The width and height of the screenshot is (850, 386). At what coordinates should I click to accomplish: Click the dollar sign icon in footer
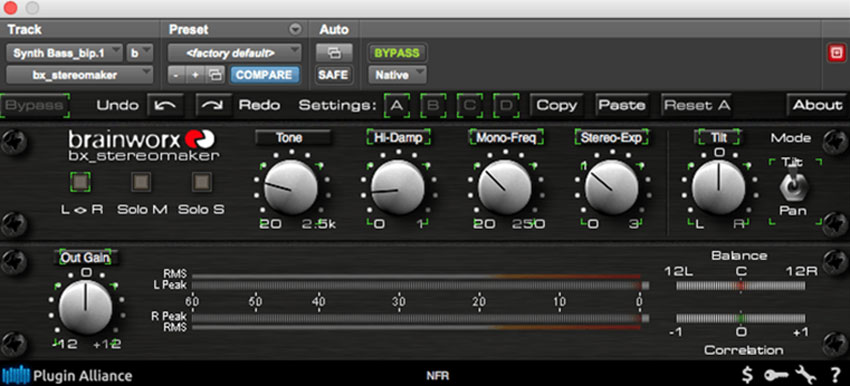pos(748,375)
